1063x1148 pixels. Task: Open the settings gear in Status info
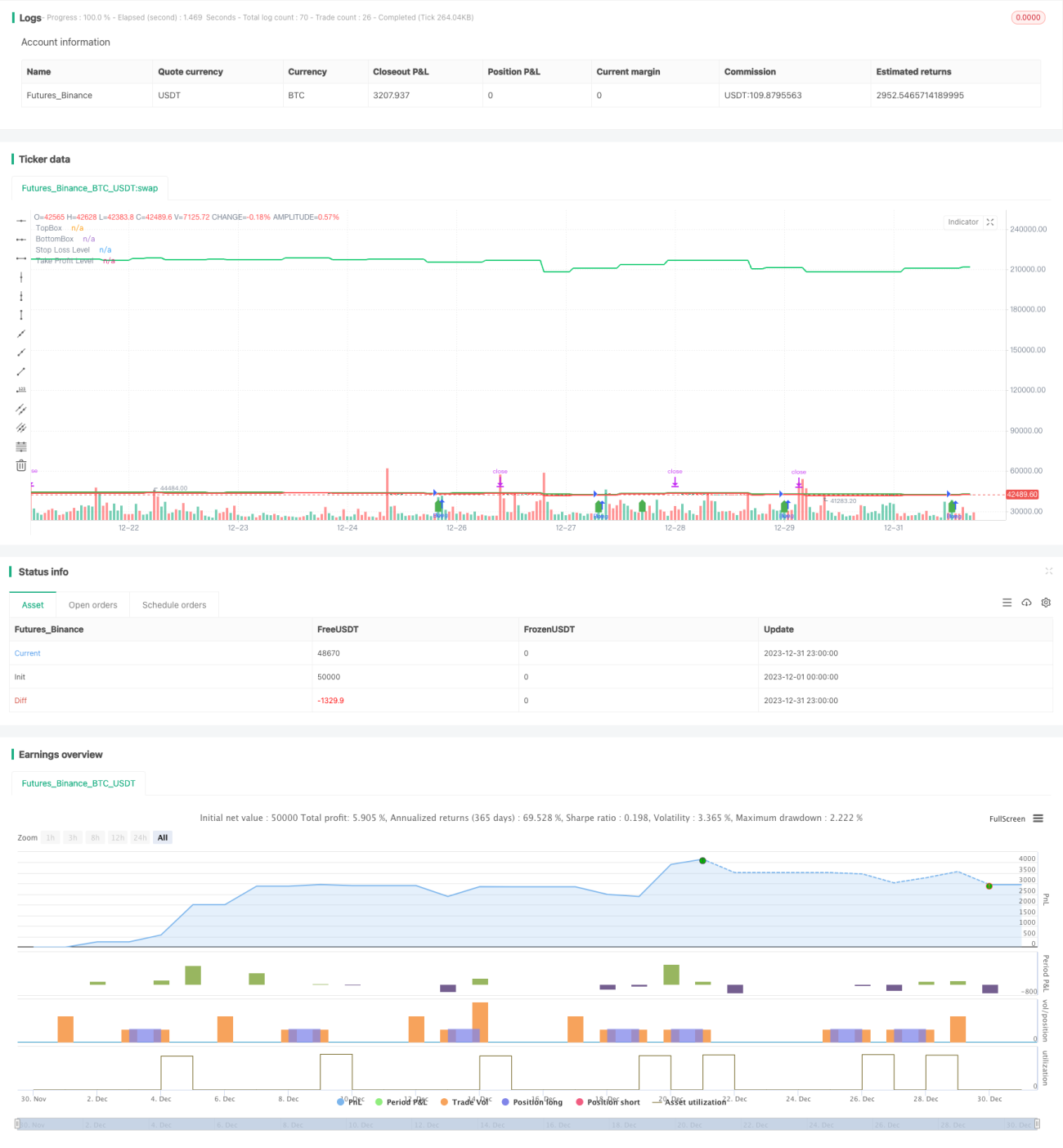point(1046,603)
